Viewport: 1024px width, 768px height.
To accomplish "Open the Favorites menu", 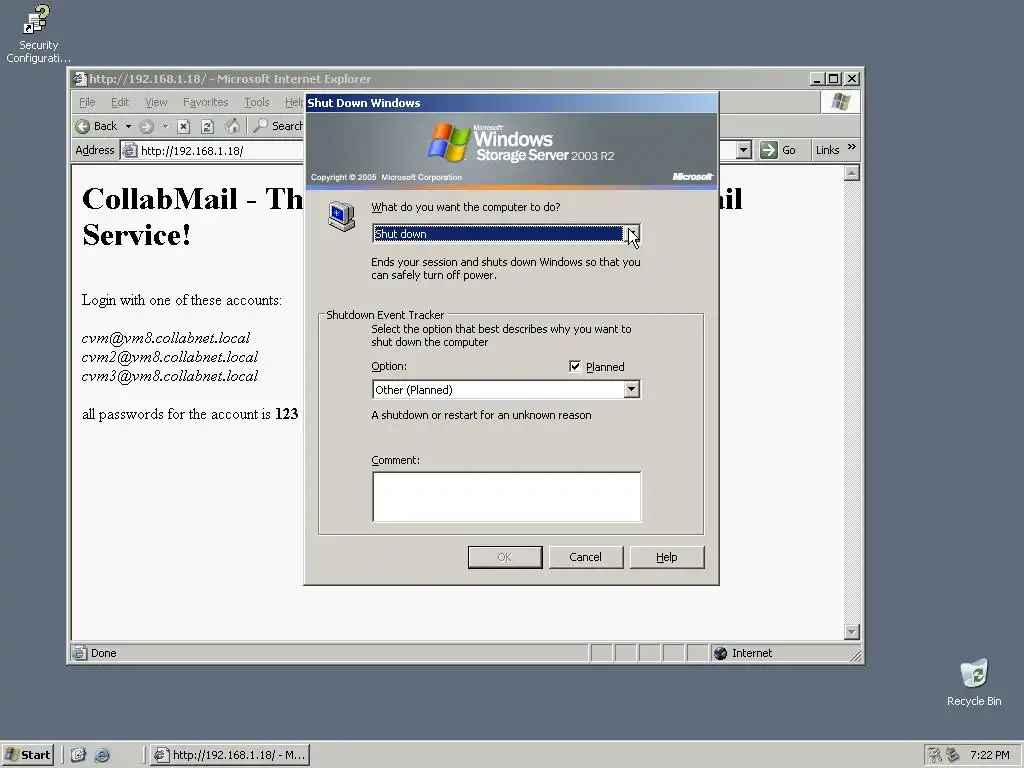I will click(205, 102).
